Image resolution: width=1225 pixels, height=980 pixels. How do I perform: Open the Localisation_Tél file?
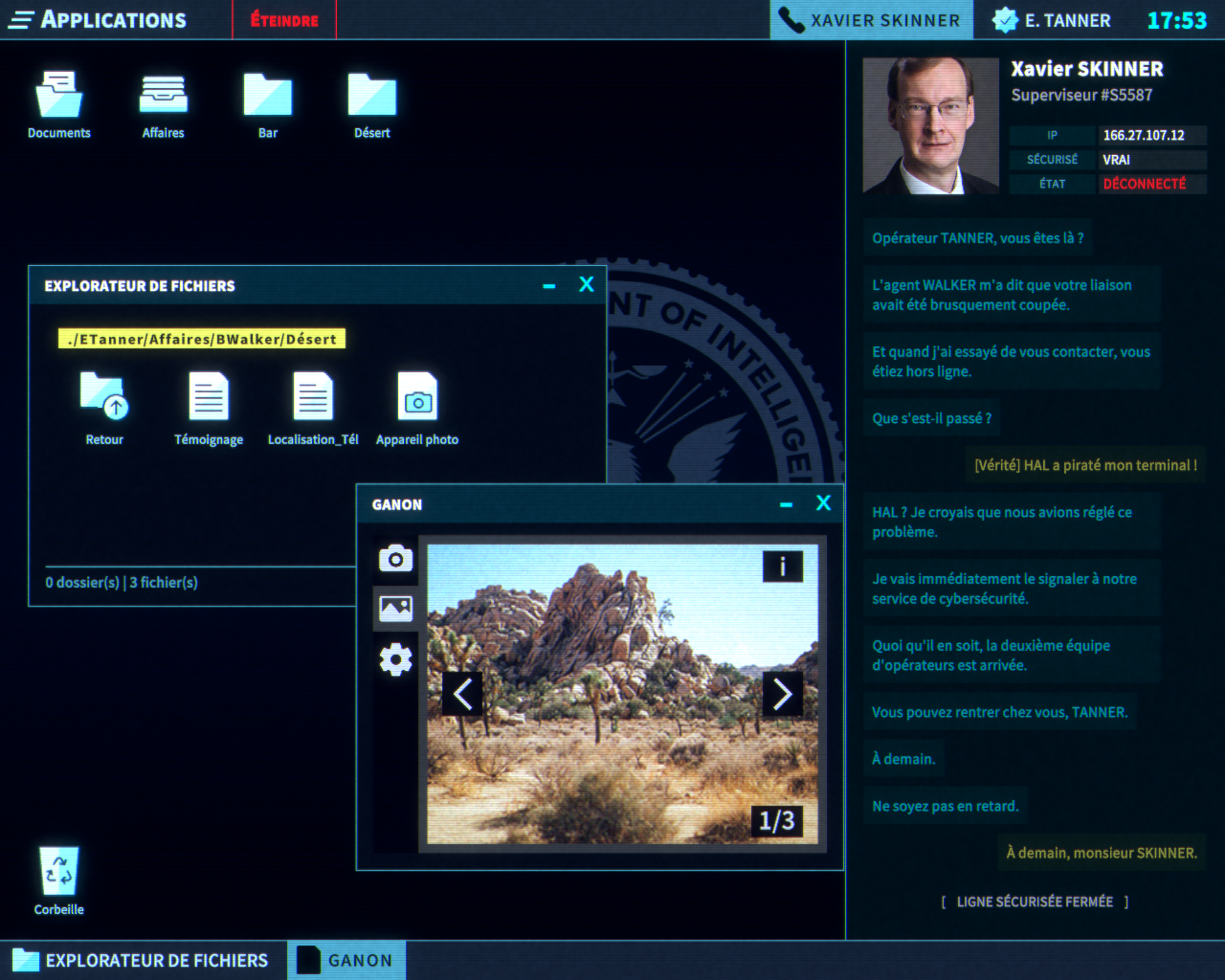click(313, 397)
